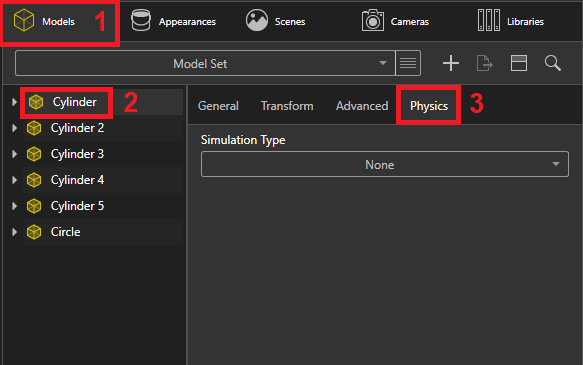The height and width of the screenshot is (365, 583).
Task: Expand the Cylinder 5 node arrow
Action: [x=14, y=206]
